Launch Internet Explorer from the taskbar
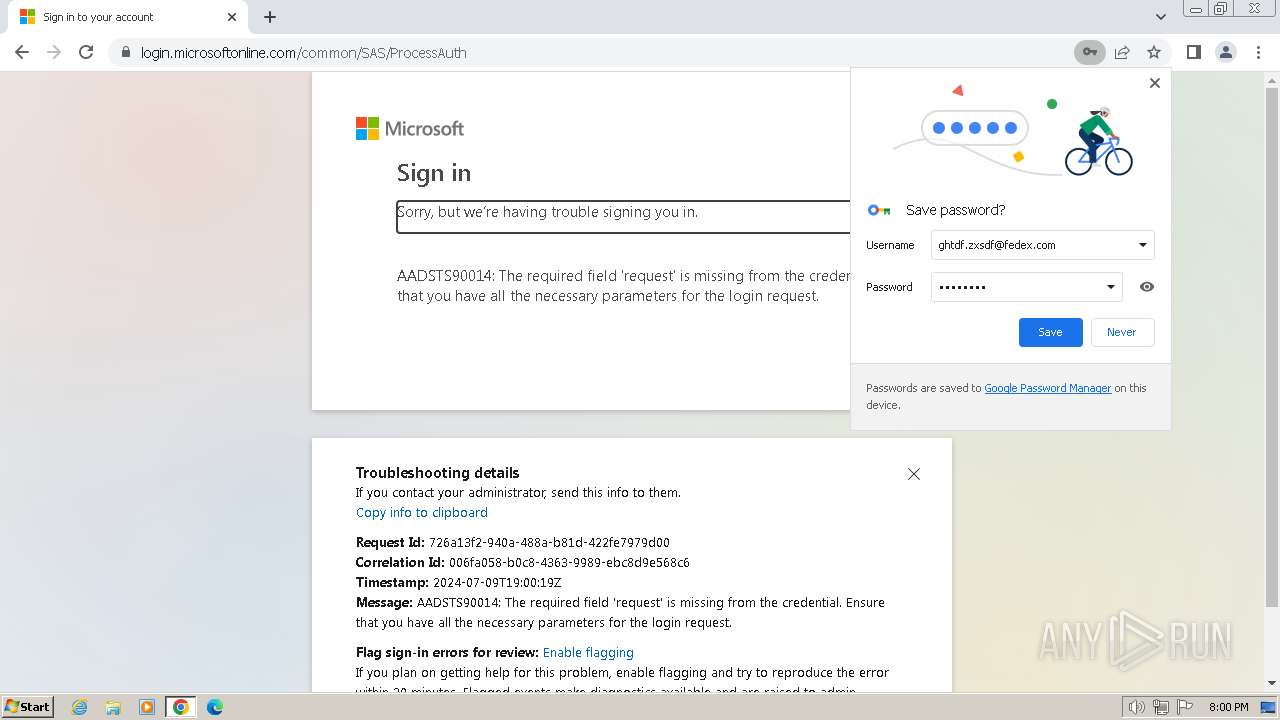 click(79, 707)
